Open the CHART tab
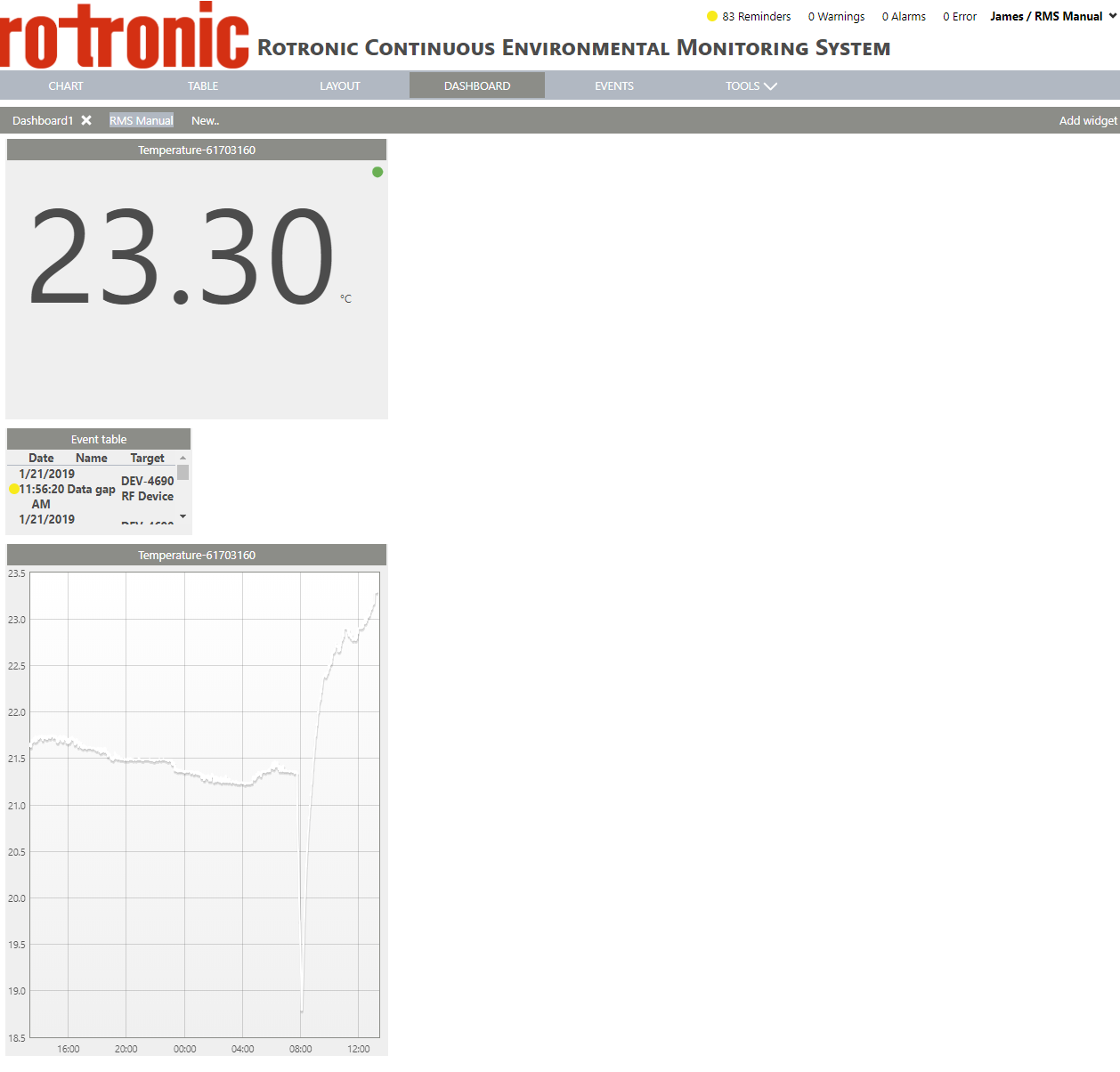Viewport: 1120px width, 1072px height. [x=66, y=86]
